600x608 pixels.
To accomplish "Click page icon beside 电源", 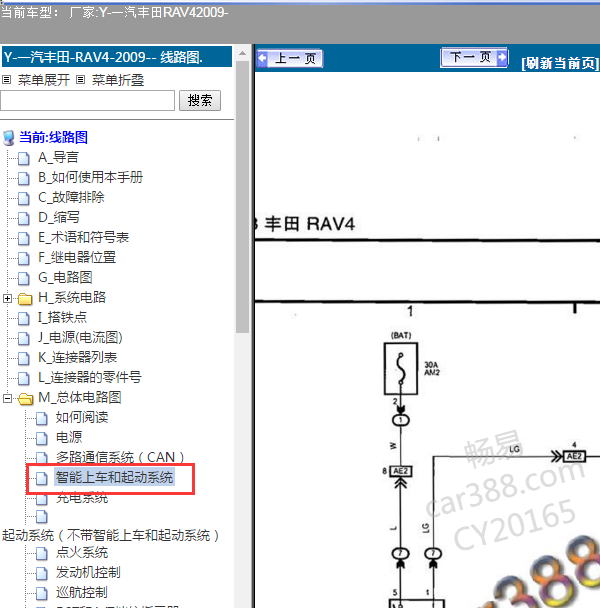I will 41,438.
